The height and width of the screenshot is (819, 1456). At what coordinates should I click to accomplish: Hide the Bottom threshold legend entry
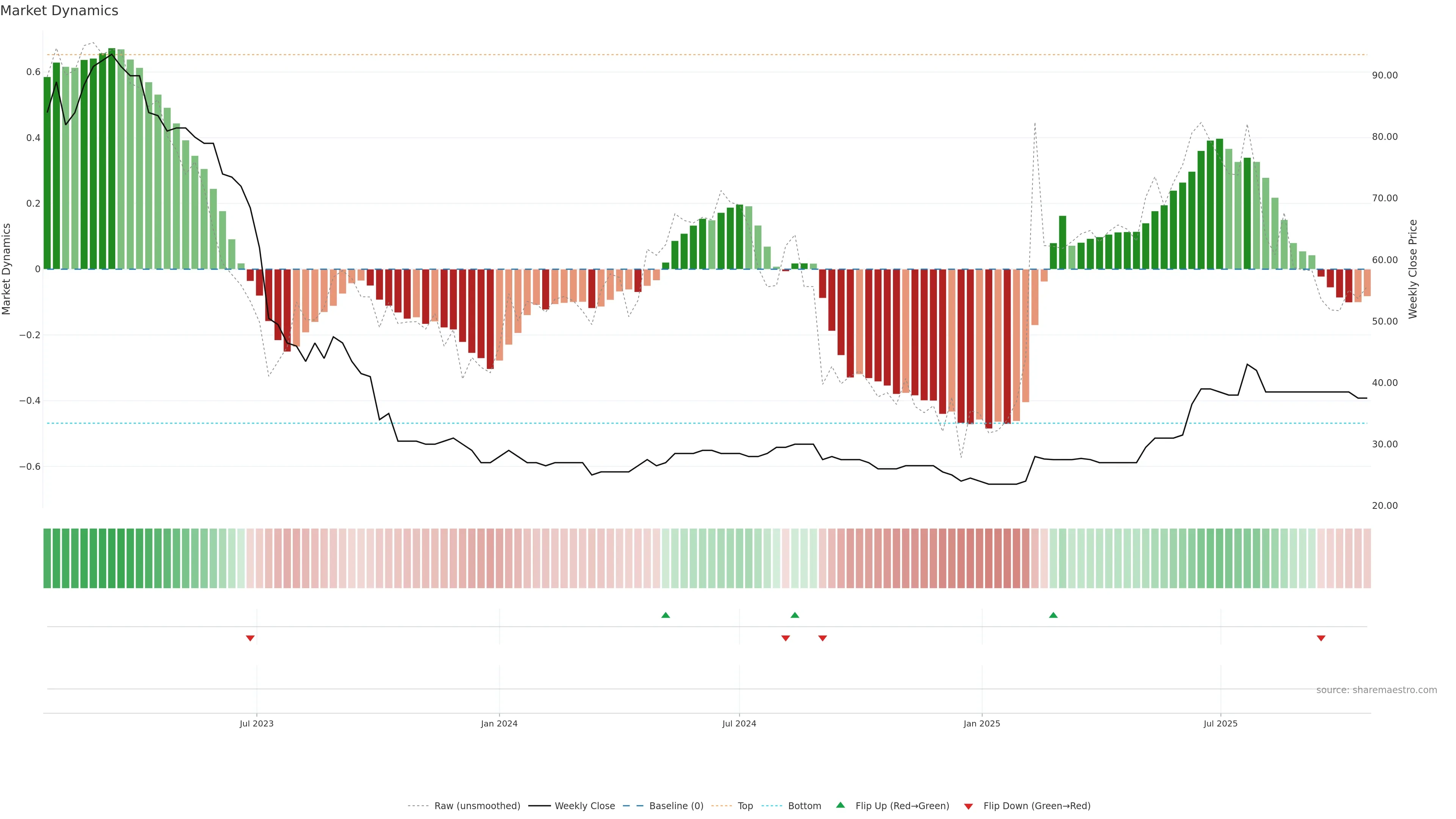point(804,806)
